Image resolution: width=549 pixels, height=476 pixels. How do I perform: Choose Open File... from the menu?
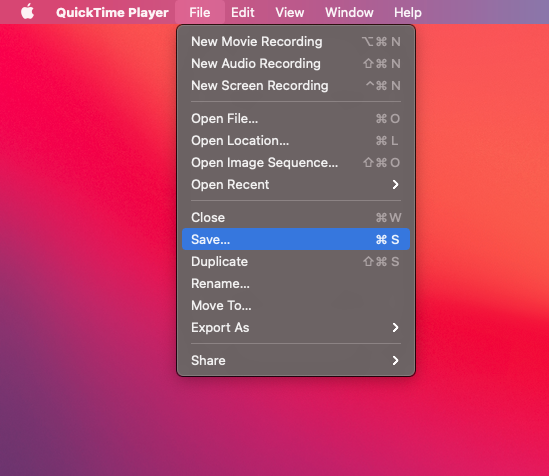pos(296,119)
